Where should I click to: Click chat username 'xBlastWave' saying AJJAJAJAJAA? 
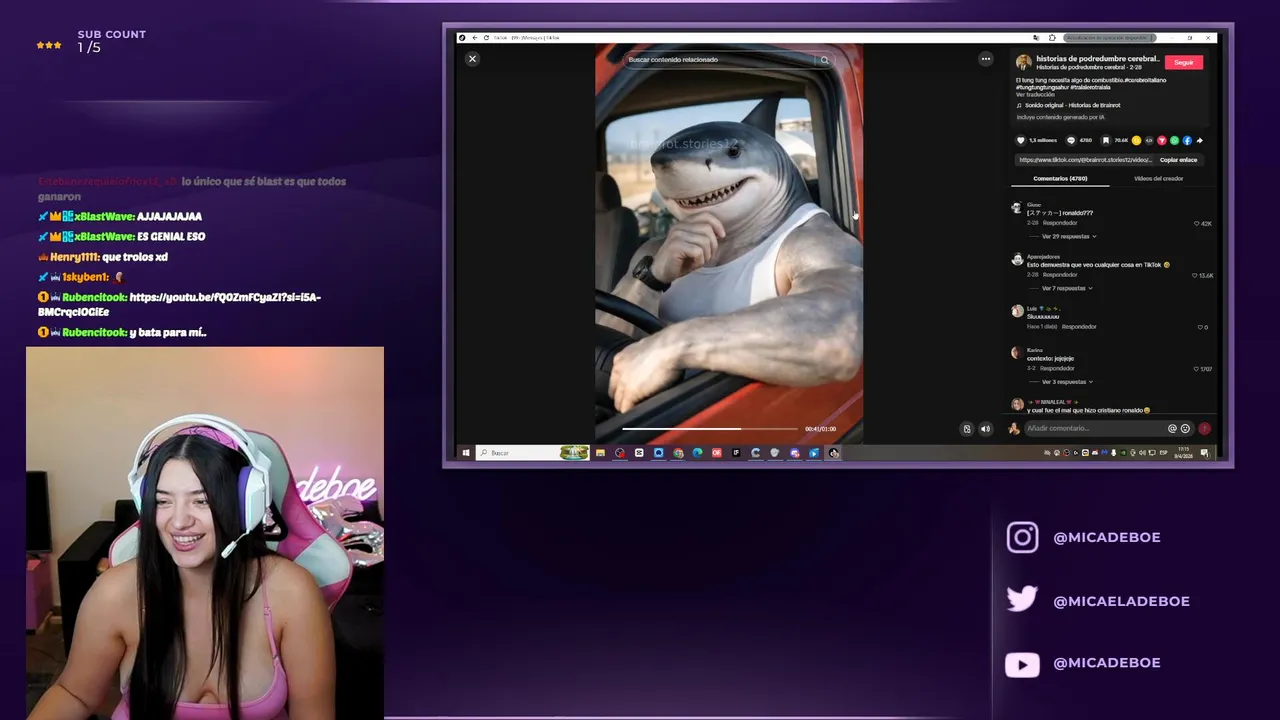(104, 216)
